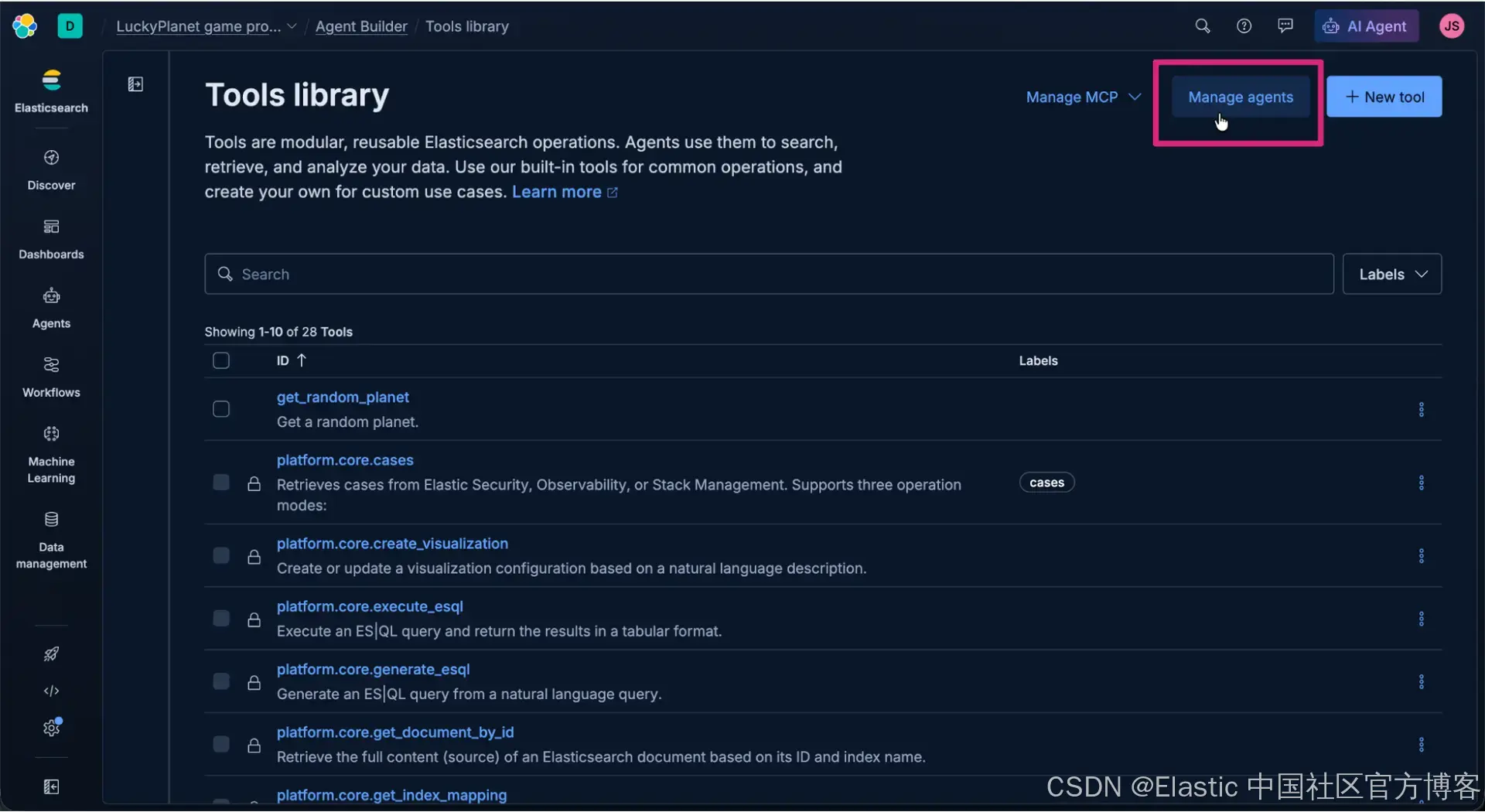Click the Labels column header
This screenshot has height=812, width=1485.
(x=1038, y=361)
